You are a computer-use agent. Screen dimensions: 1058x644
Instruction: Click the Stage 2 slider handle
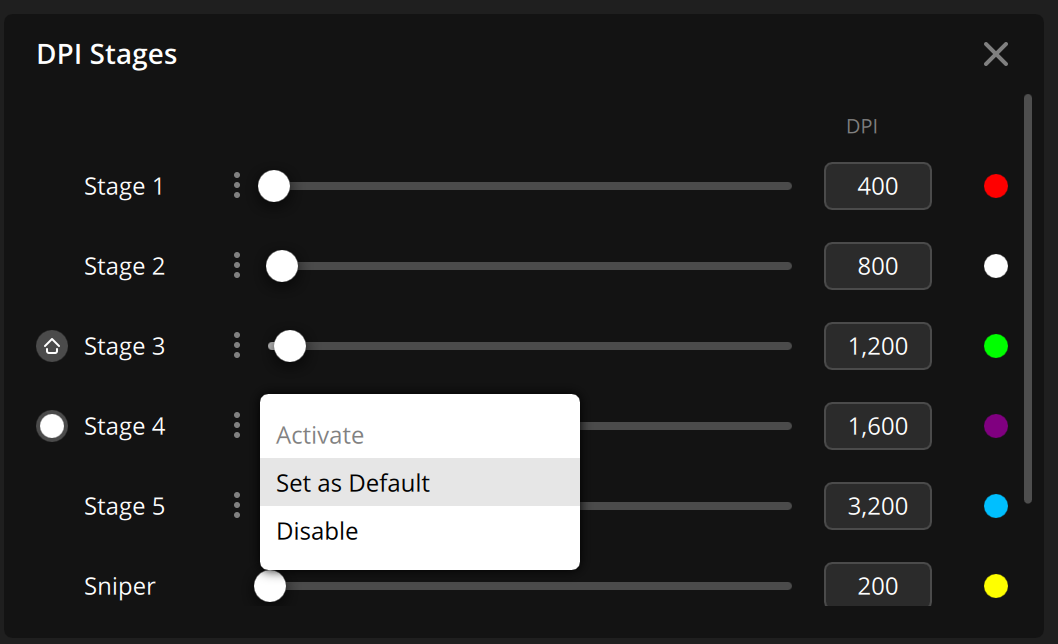tap(281, 265)
